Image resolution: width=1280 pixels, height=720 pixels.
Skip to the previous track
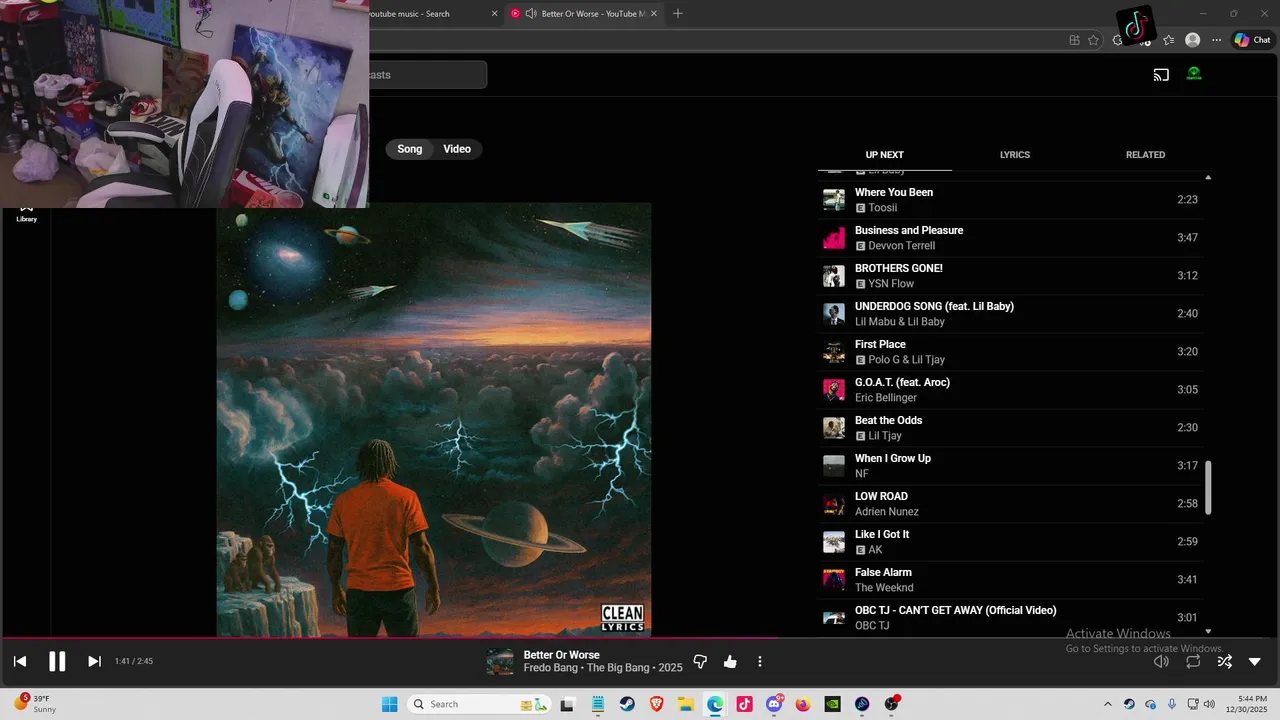20,661
